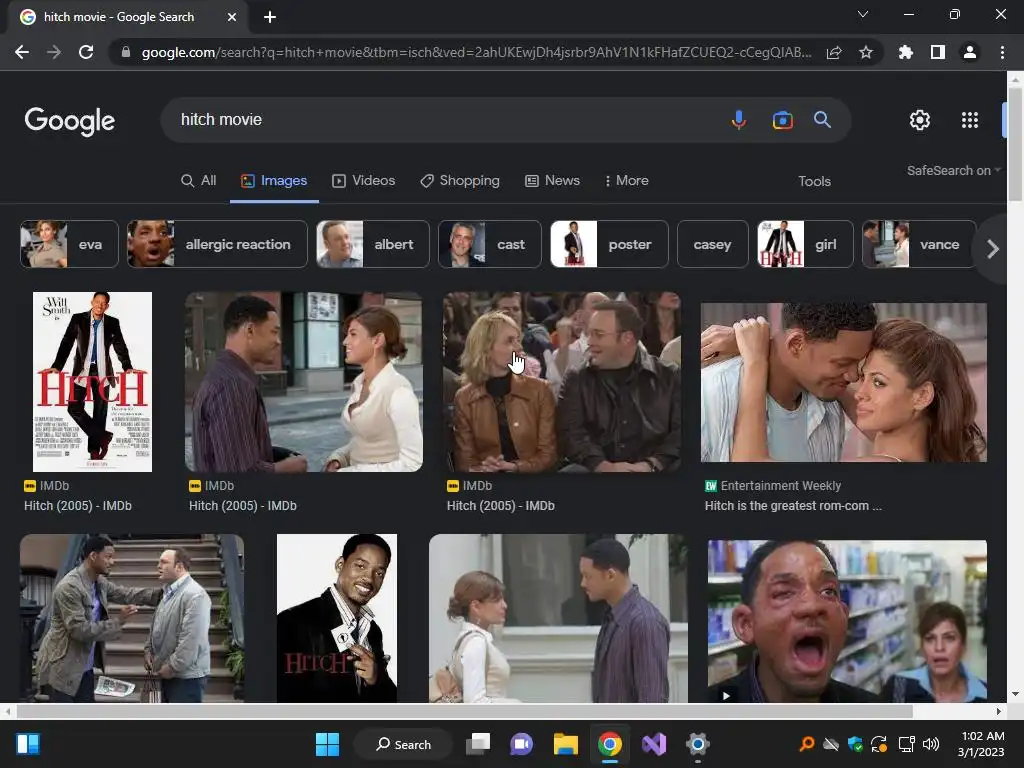Open the swollen face pharmacy video thumbnail
The width and height of the screenshot is (1024, 768).
(847, 621)
